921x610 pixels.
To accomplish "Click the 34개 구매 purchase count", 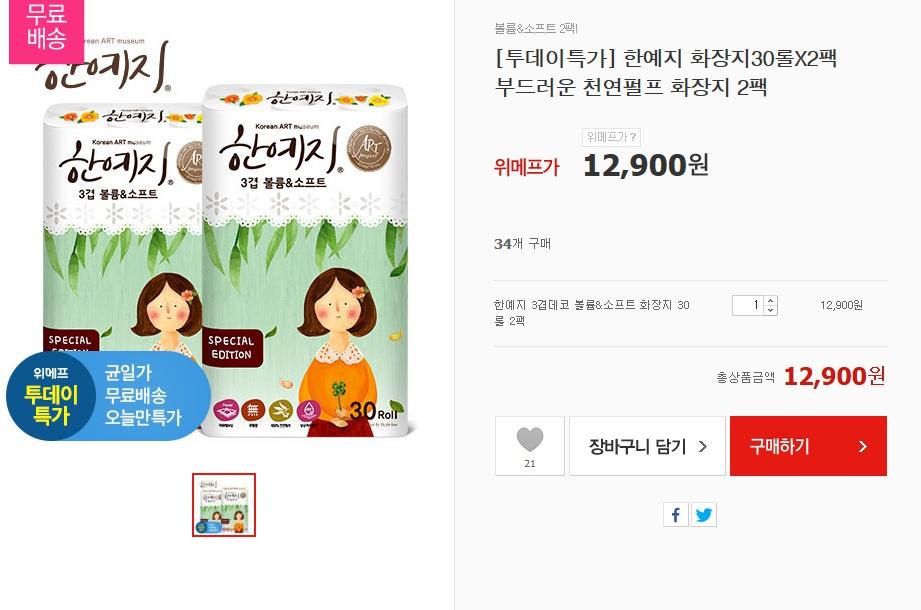I will 523,244.
